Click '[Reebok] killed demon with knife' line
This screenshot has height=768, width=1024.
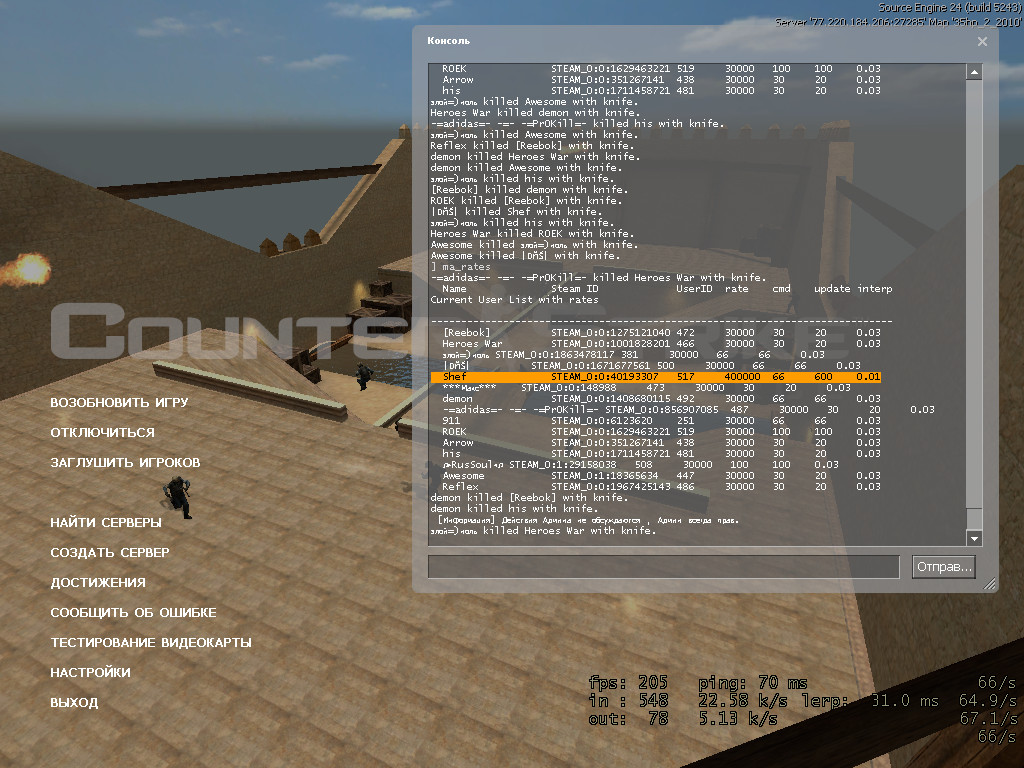(x=529, y=189)
